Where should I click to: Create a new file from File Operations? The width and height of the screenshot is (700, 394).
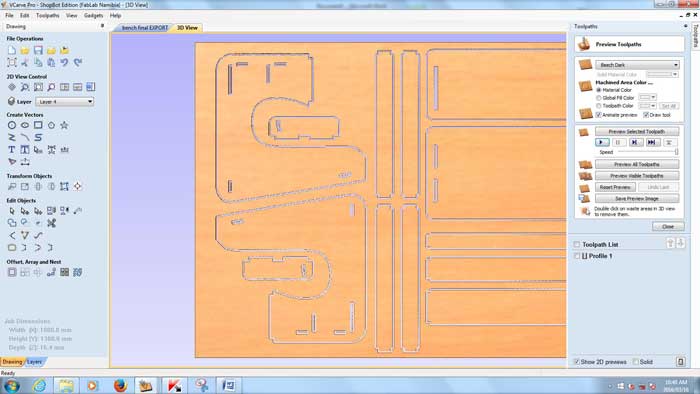[x=12, y=50]
